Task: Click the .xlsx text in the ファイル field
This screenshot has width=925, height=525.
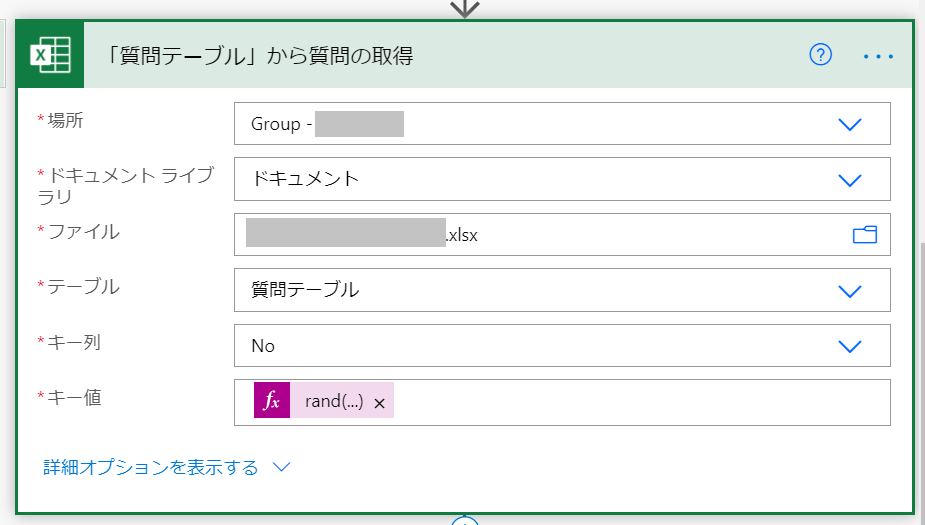Action: coord(461,235)
